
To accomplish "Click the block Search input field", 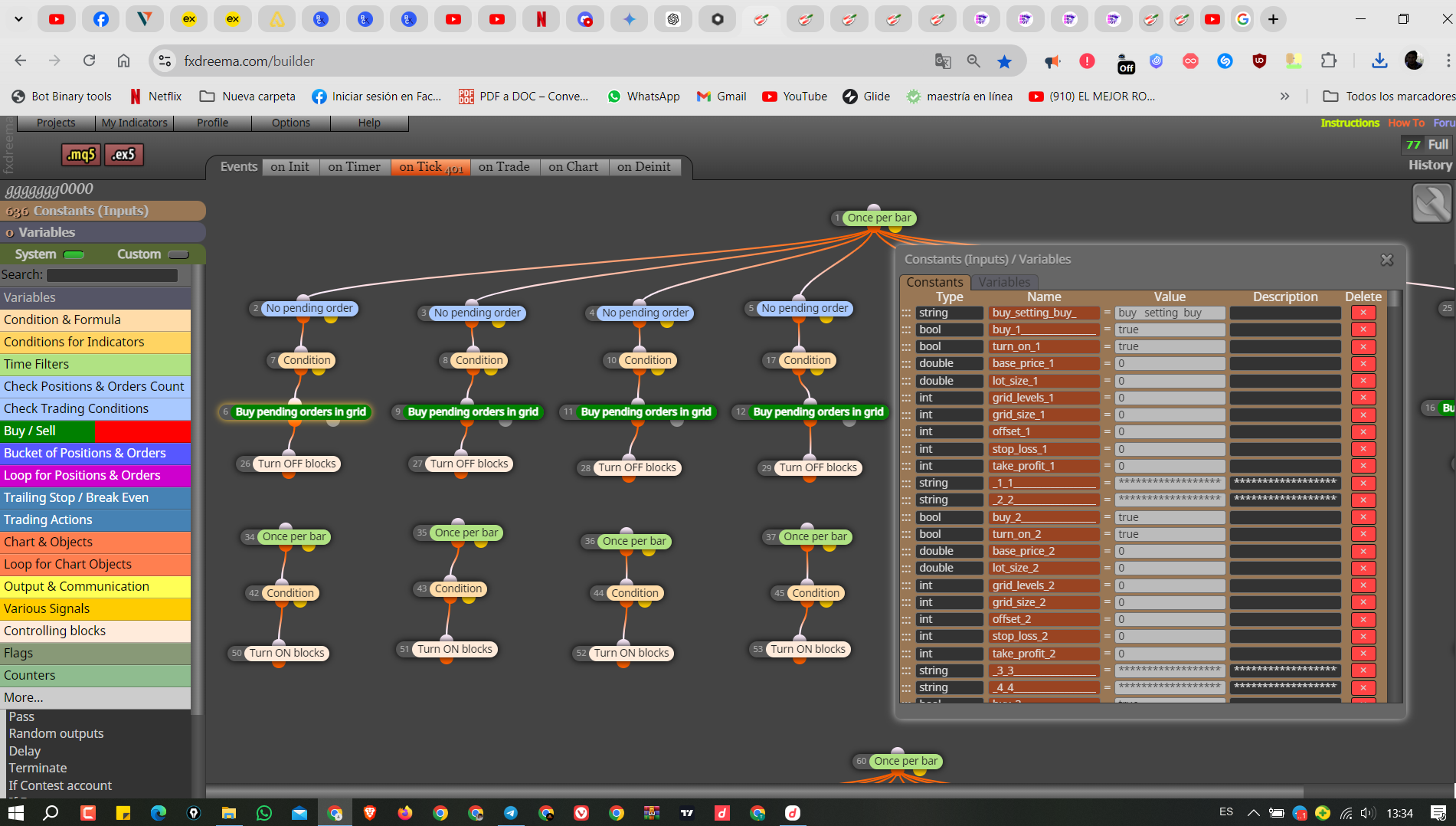I will click(x=113, y=274).
